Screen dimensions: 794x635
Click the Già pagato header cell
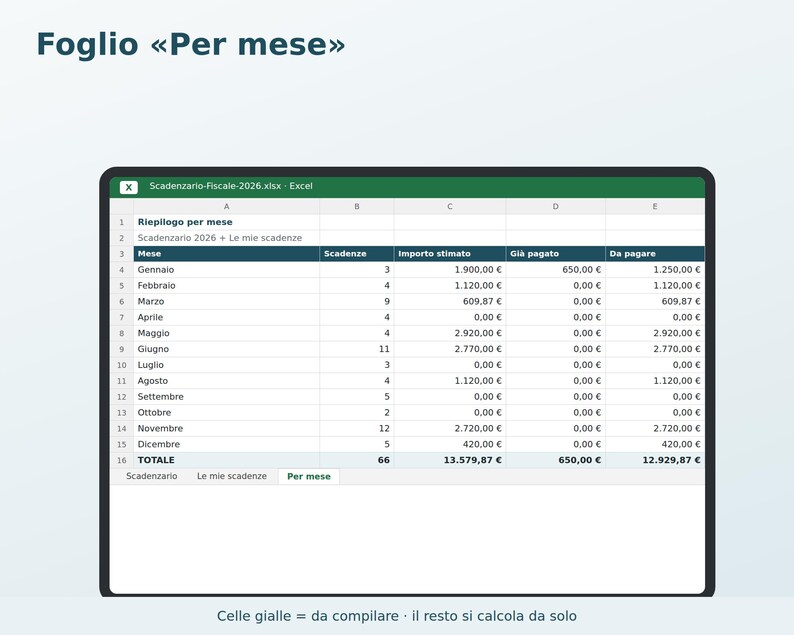pos(555,254)
